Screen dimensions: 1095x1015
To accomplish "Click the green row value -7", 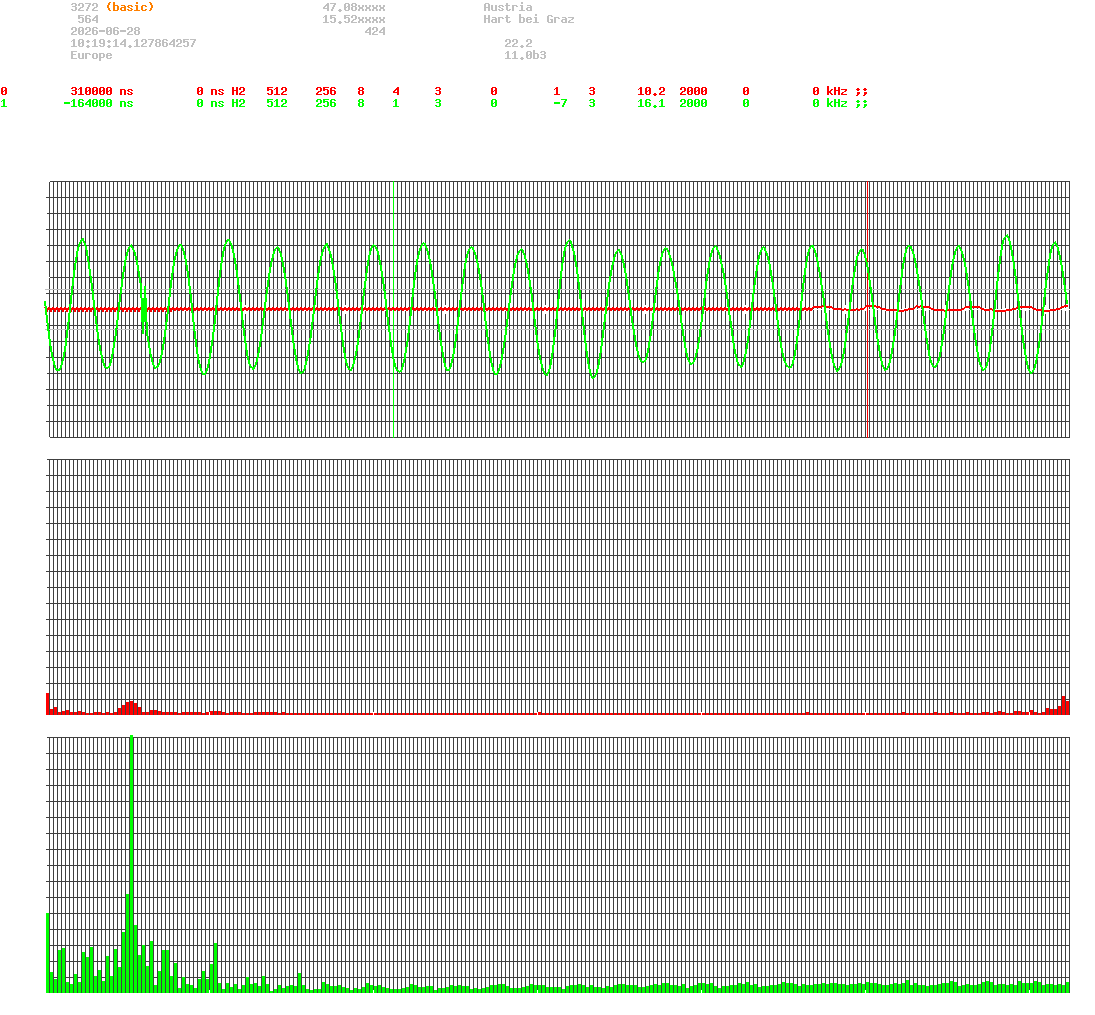I will point(560,103).
